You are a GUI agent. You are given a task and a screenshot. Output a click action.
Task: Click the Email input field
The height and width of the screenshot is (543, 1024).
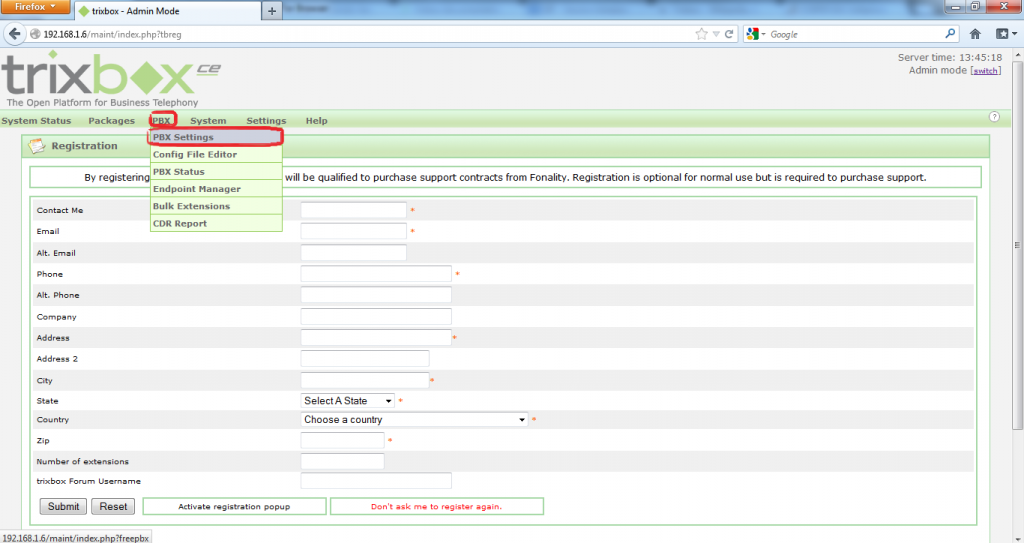coord(353,231)
